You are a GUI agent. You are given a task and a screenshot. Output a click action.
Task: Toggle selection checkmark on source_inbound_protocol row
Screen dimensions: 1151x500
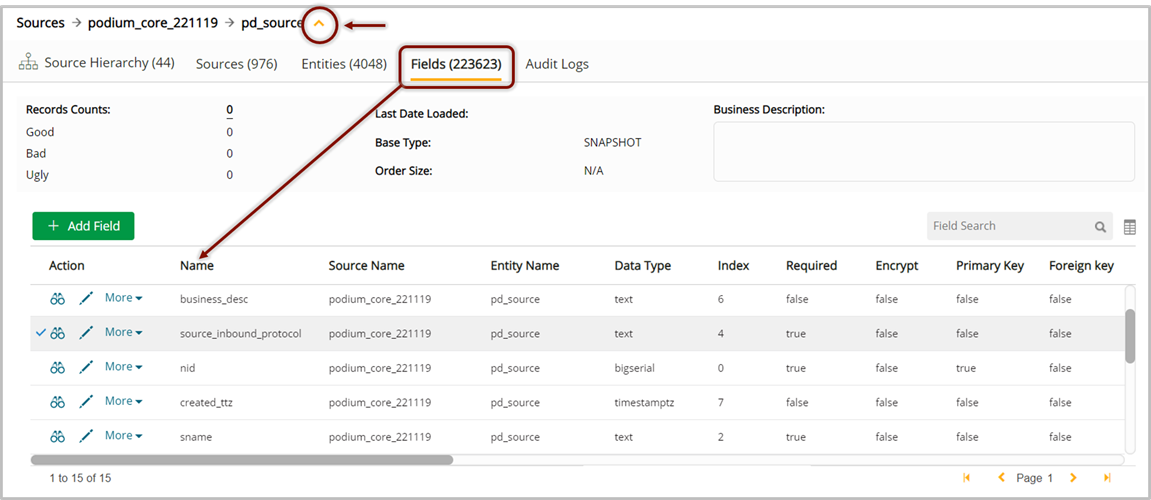40,333
